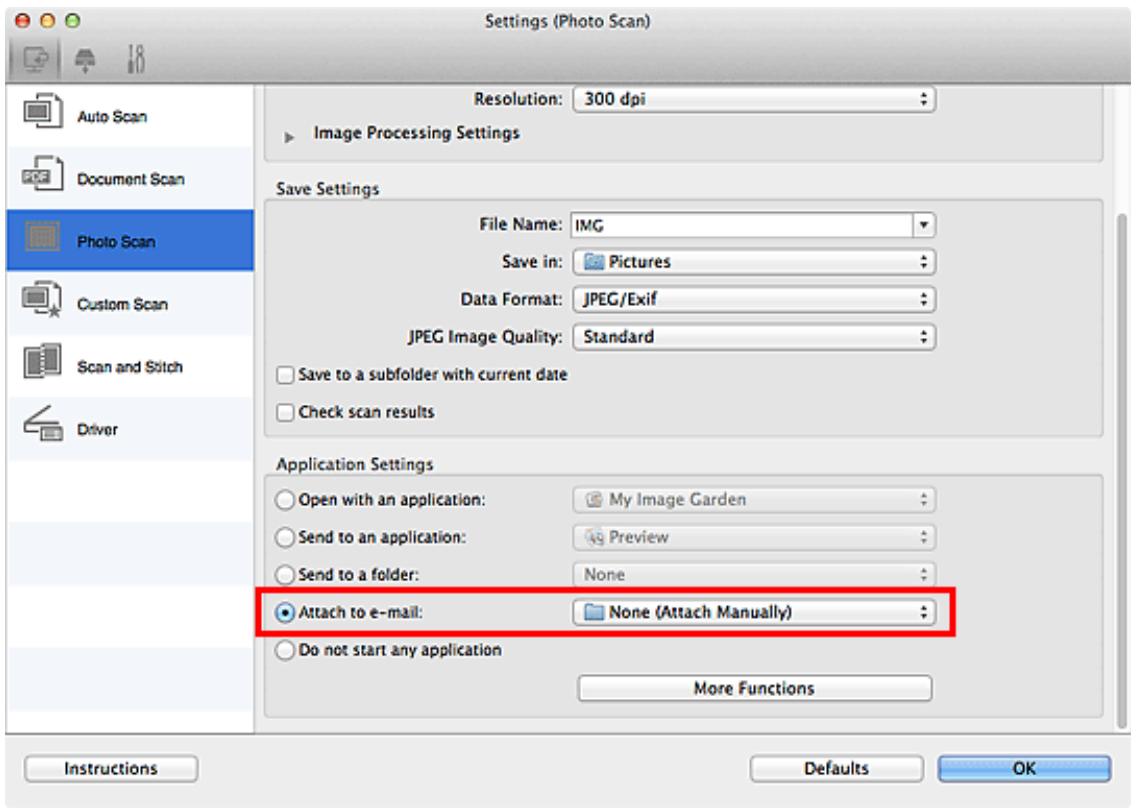Select the Custom Scan icon
Viewport: 1137px width, 812px height.
(x=42, y=301)
